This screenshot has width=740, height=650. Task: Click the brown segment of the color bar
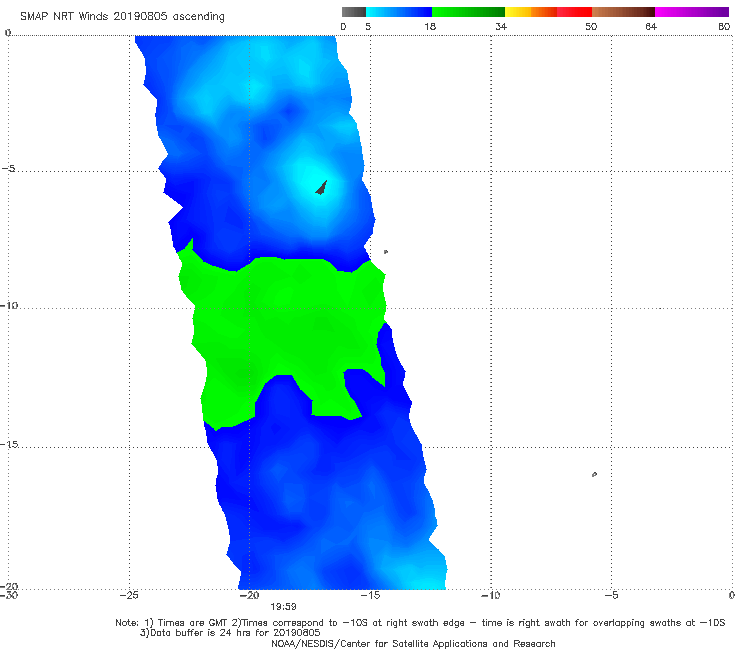coord(623,12)
